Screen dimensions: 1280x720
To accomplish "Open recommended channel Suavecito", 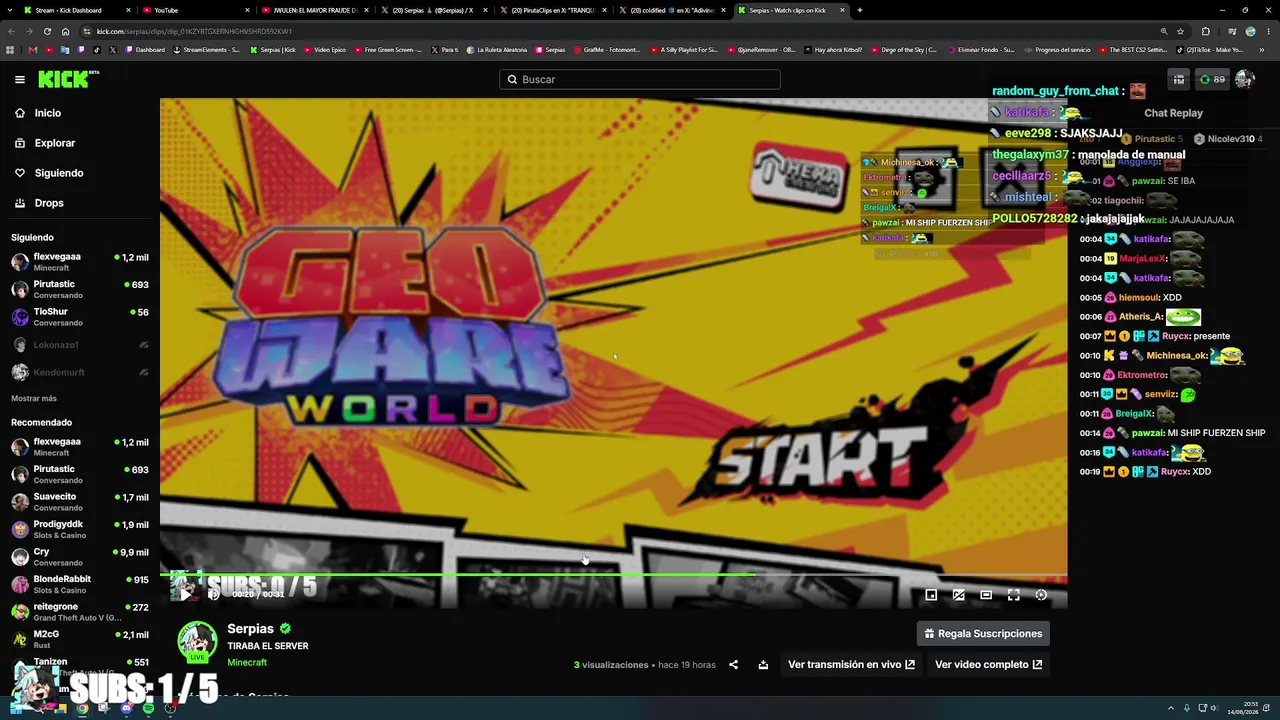I will [x=80, y=502].
